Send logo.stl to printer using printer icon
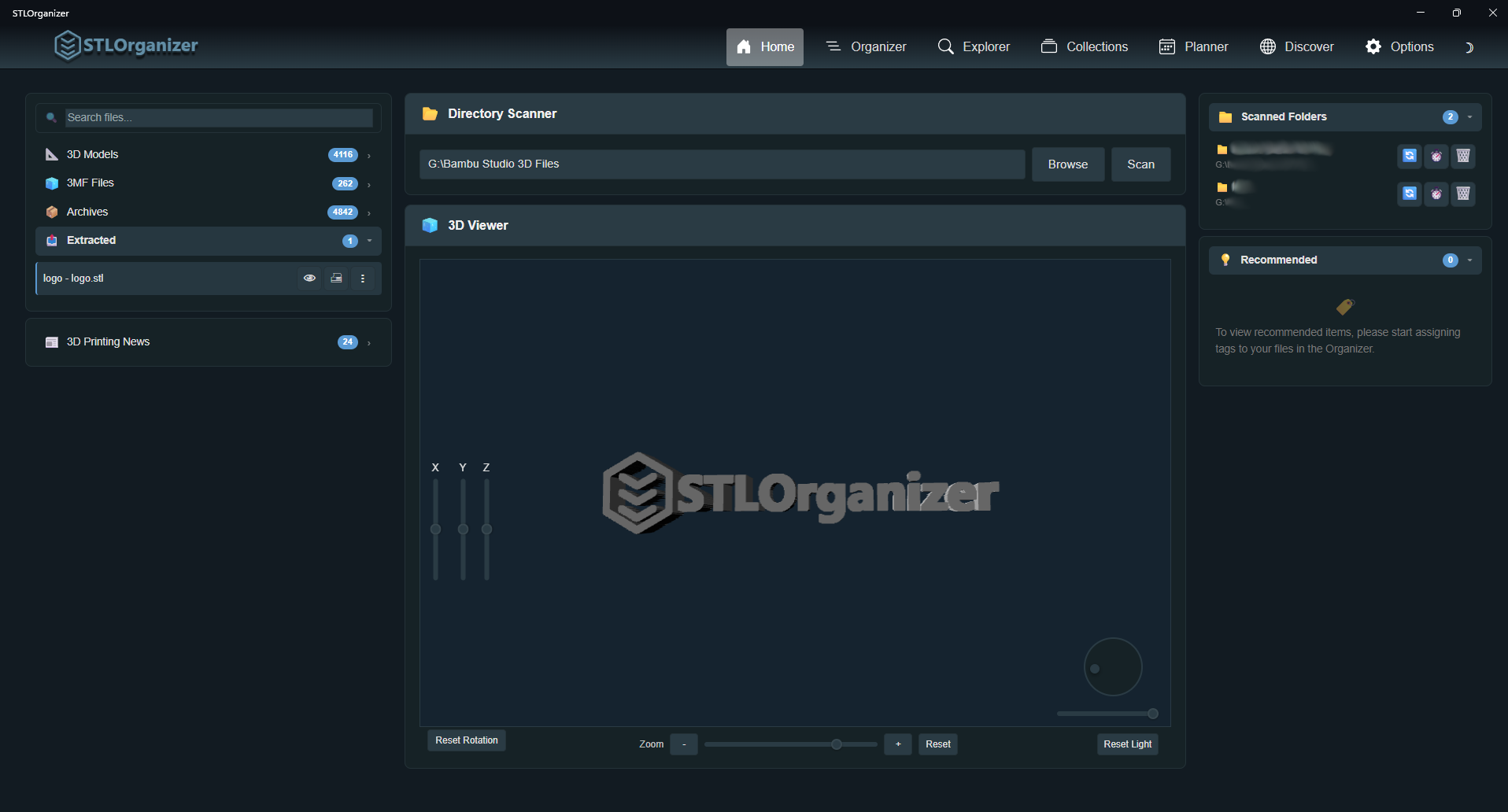1508x812 pixels. pos(336,278)
